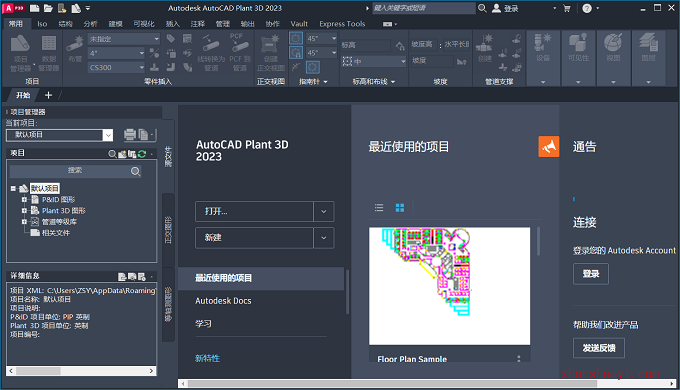Click the 设备 equipment ribbon icon

click(543, 48)
